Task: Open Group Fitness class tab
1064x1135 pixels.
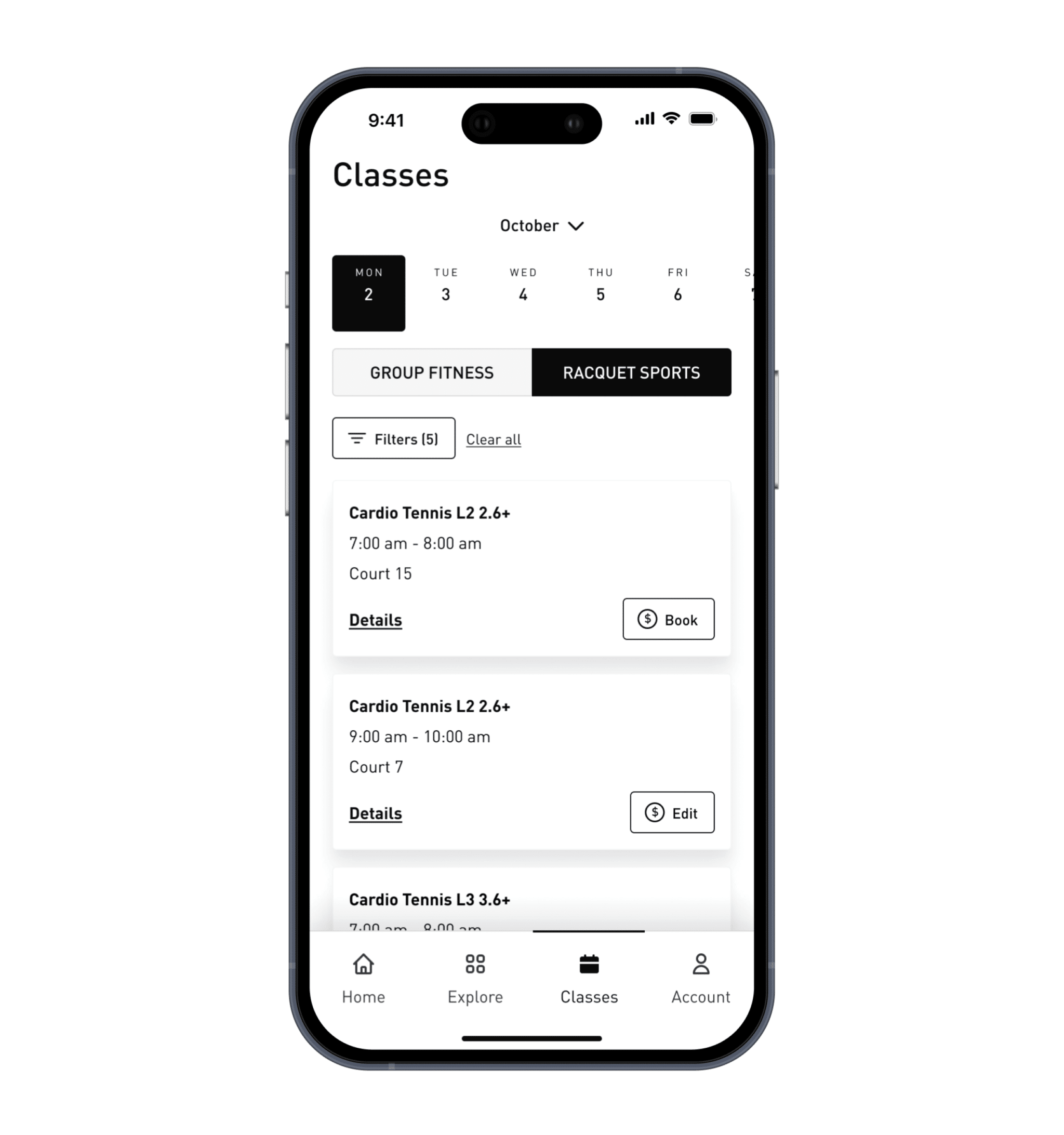Action: click(x=431, y=372)
